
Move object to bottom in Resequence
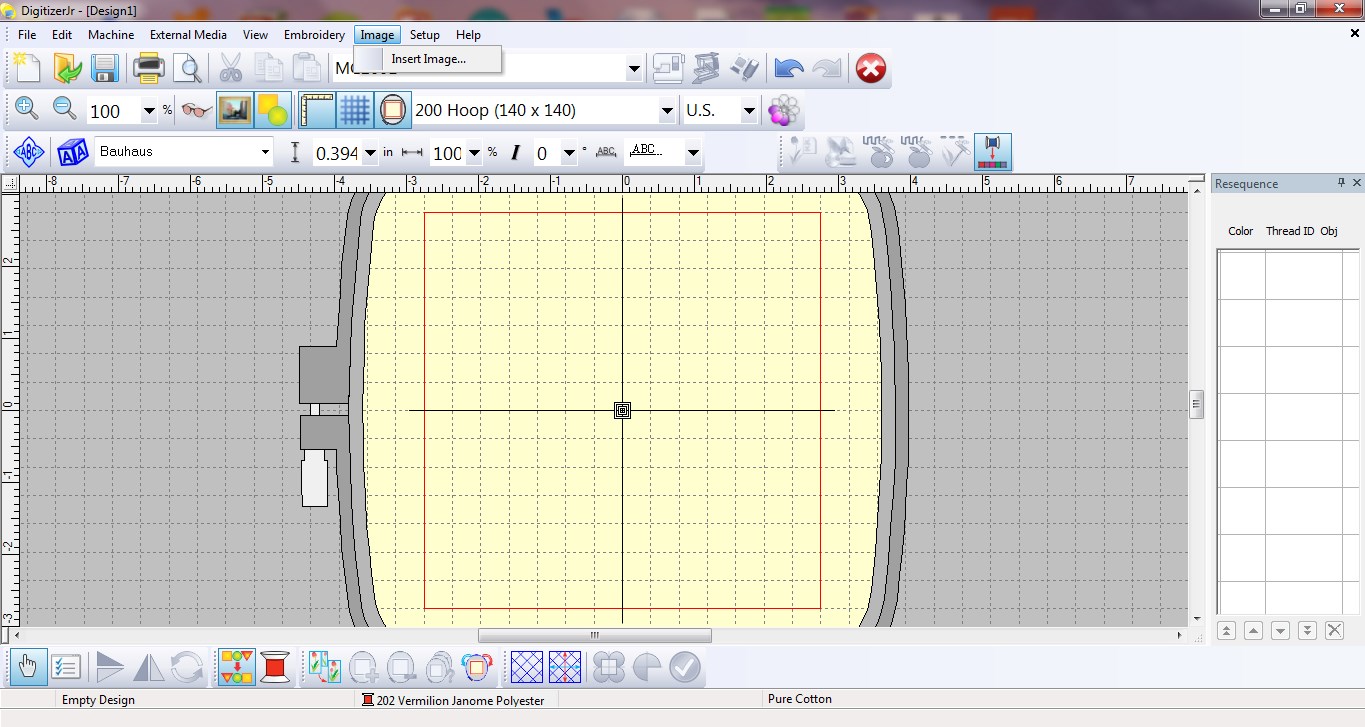click(1307, 630)
